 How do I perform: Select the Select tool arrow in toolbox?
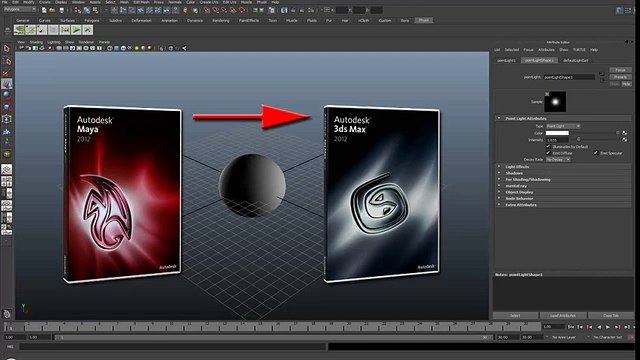(7, 49)
